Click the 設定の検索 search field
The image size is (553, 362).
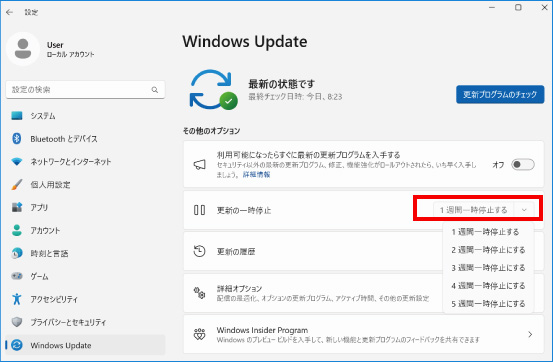tap(85, 90)
